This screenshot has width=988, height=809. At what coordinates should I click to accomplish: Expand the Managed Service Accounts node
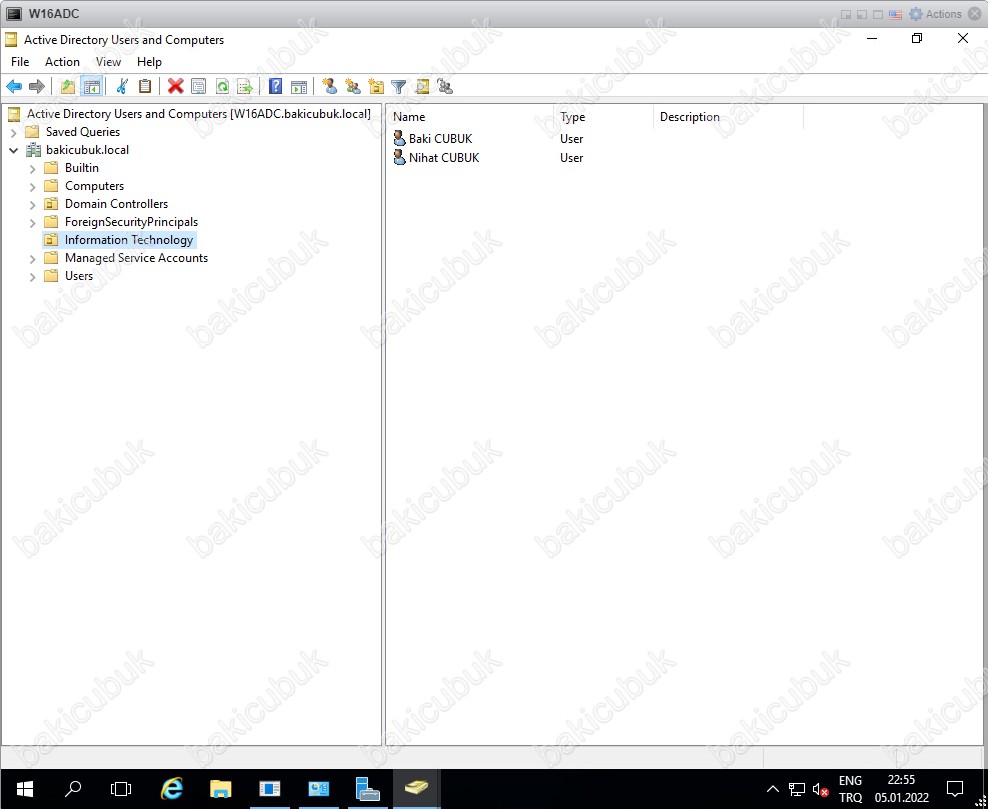click(33, 258)
